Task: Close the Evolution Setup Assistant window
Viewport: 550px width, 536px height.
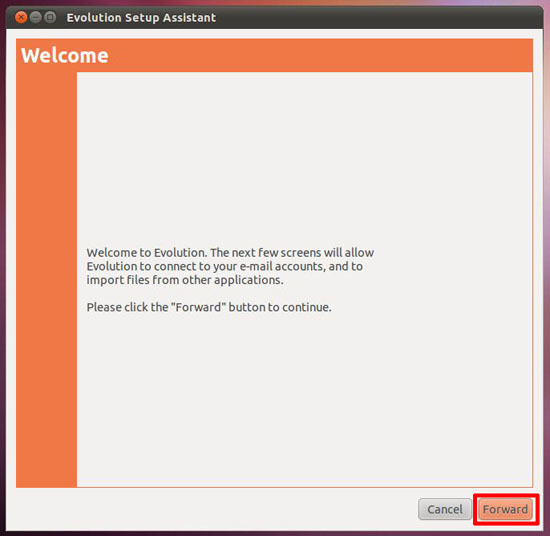Action: click(21, 17)
